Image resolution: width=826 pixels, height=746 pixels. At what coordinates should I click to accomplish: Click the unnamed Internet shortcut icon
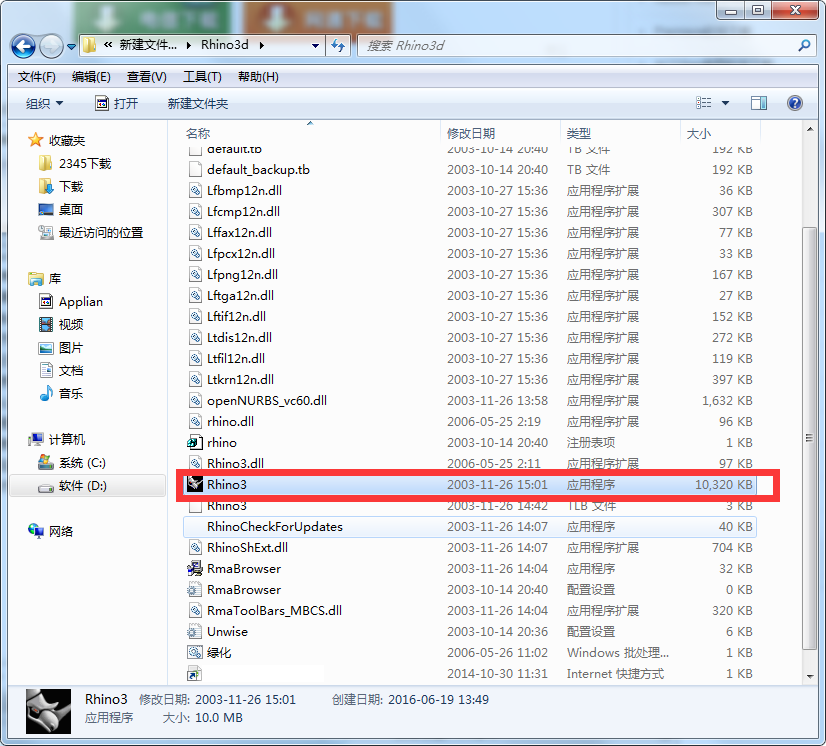pyautogui.click(x=195, y=673)
